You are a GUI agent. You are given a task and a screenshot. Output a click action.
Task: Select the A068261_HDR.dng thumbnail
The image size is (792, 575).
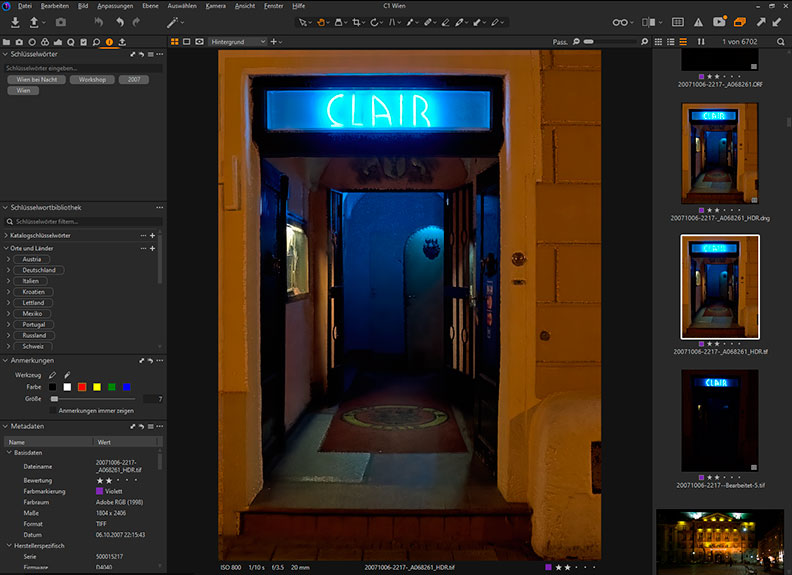(x=719, y=154)
